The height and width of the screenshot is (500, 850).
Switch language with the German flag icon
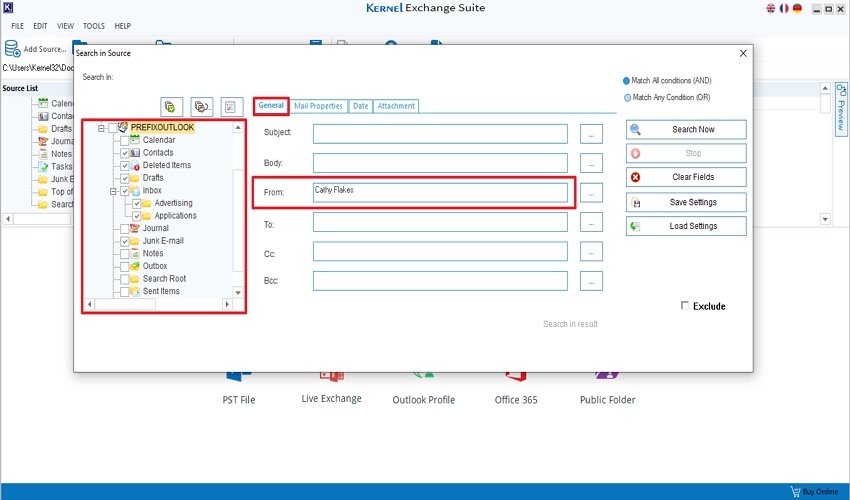797,8
